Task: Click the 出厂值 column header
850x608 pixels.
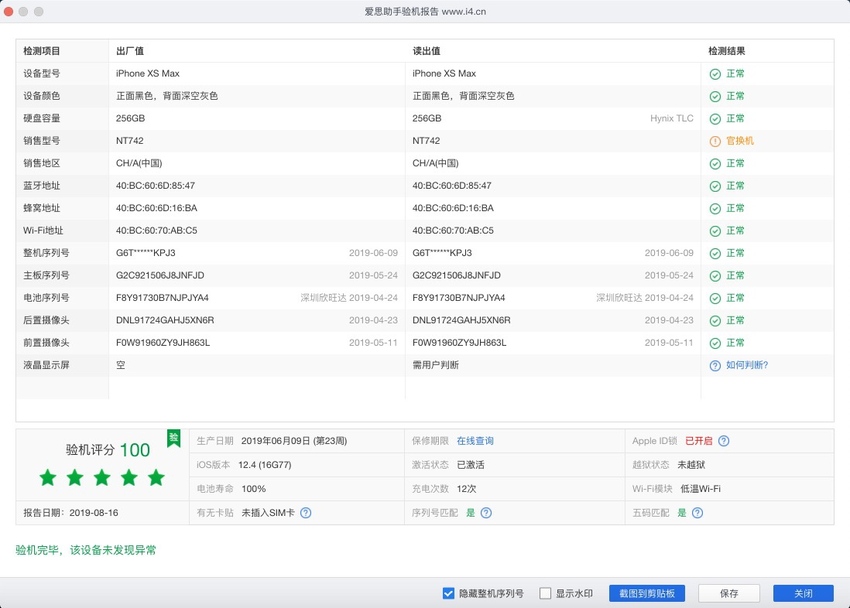Action: (130, 51)
